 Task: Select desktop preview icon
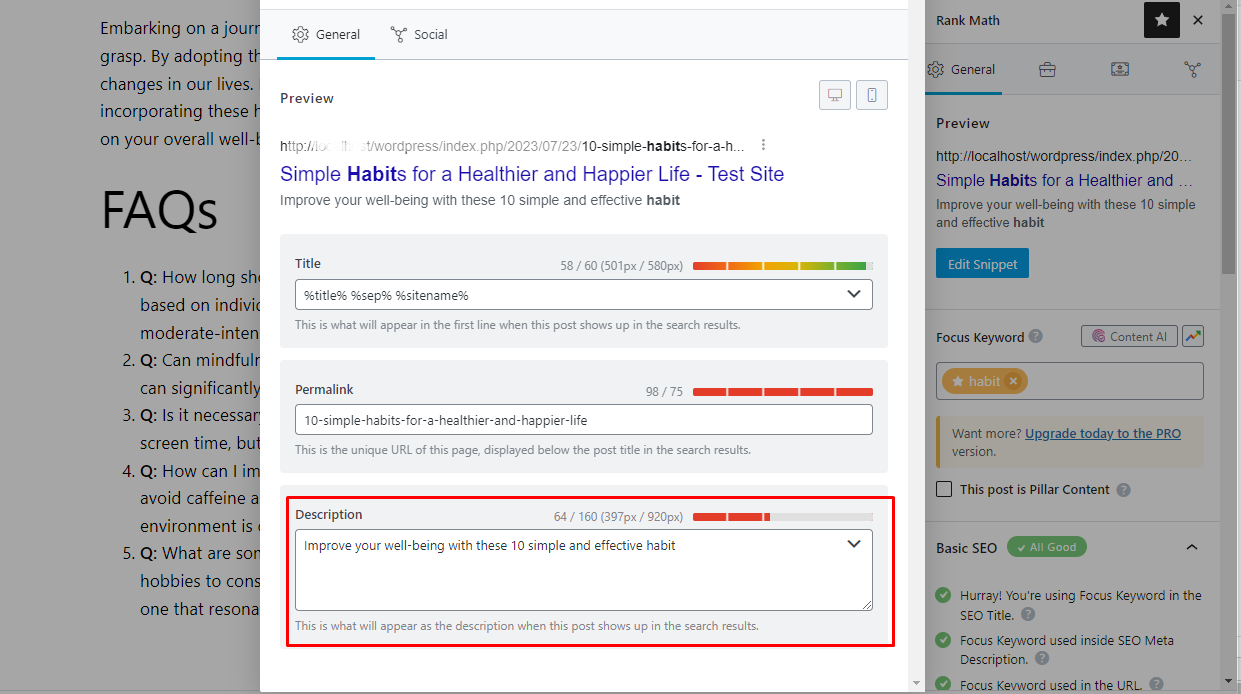(x=834, y=95)
